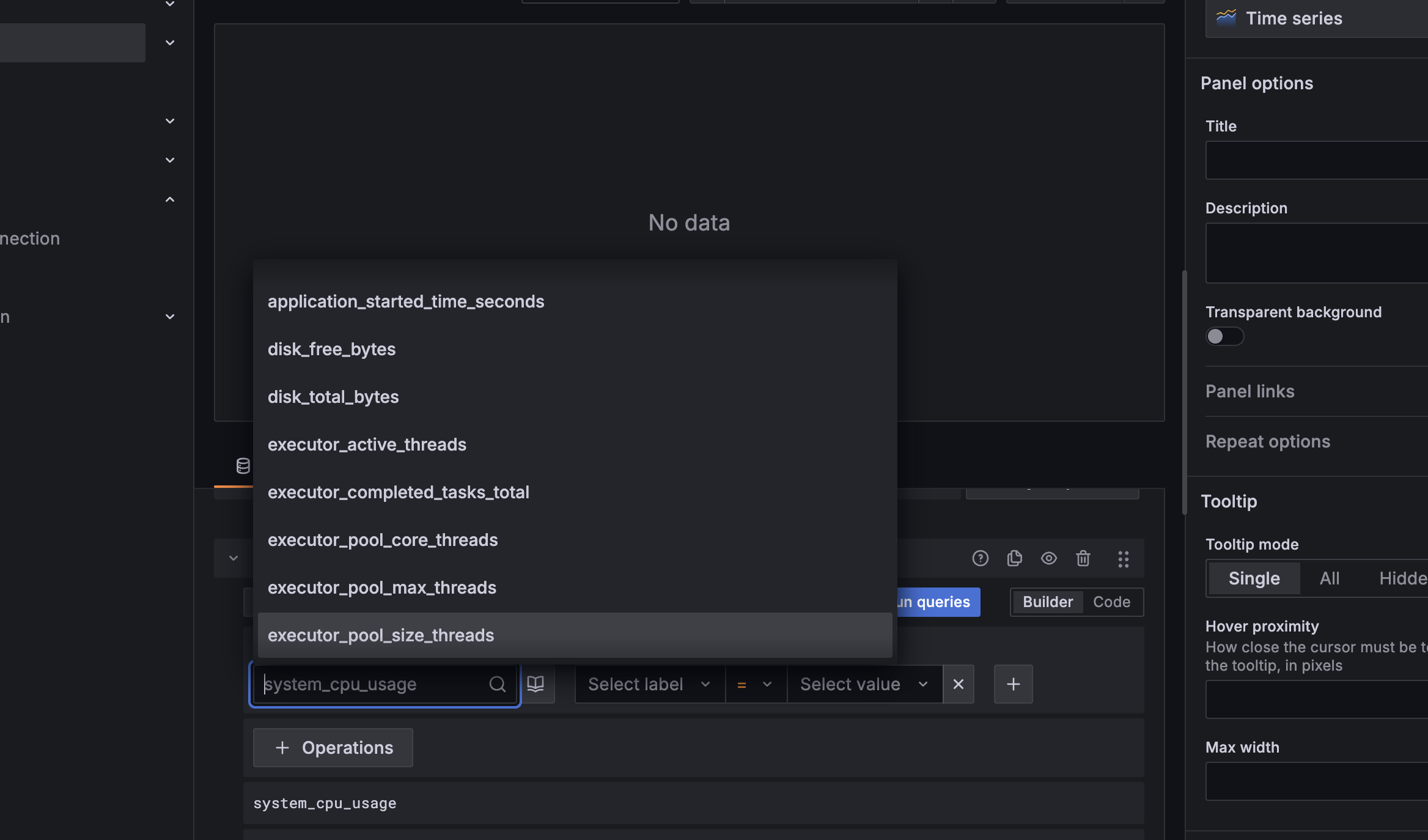Screen dimensions: 1428x840
Task: Pick disk_free_bytes in the metric list
Action: point(331,349)
